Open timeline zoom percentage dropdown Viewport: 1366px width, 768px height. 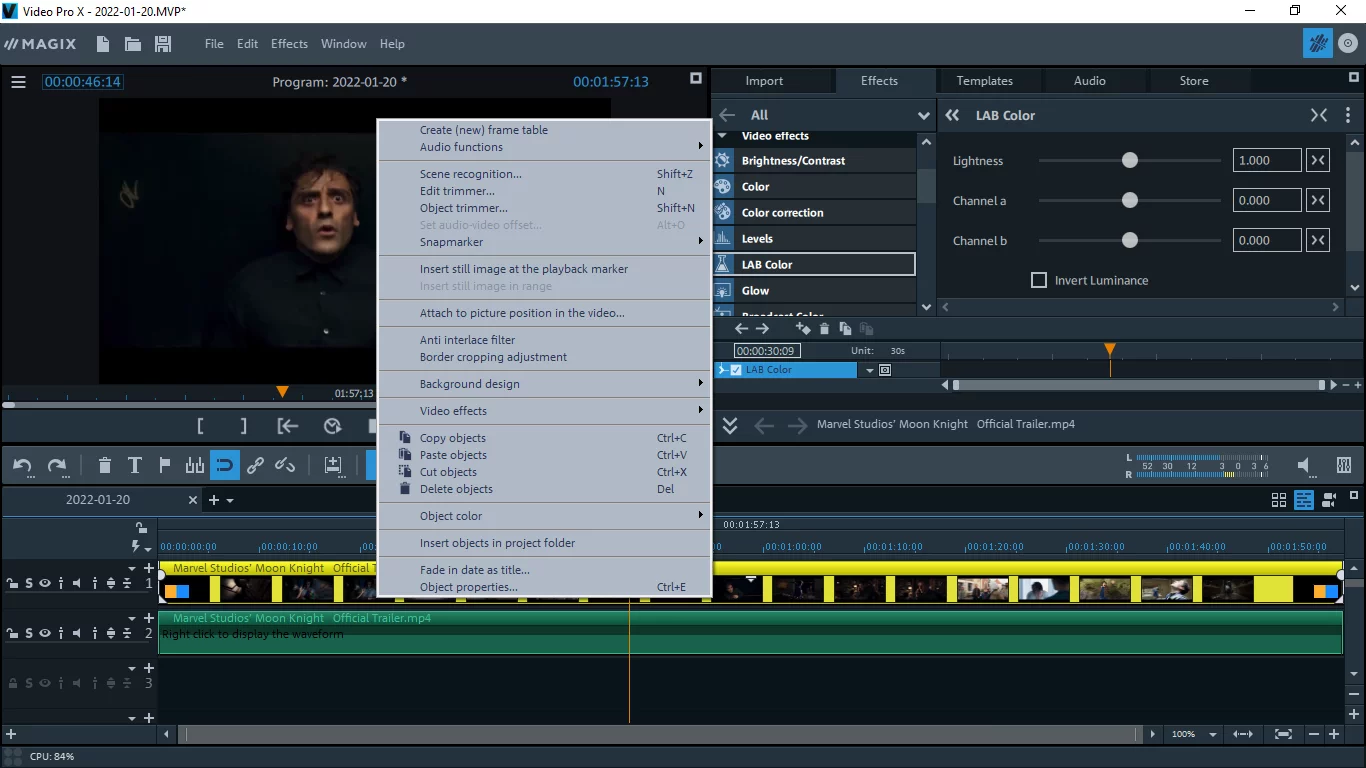click(1213, 734)
